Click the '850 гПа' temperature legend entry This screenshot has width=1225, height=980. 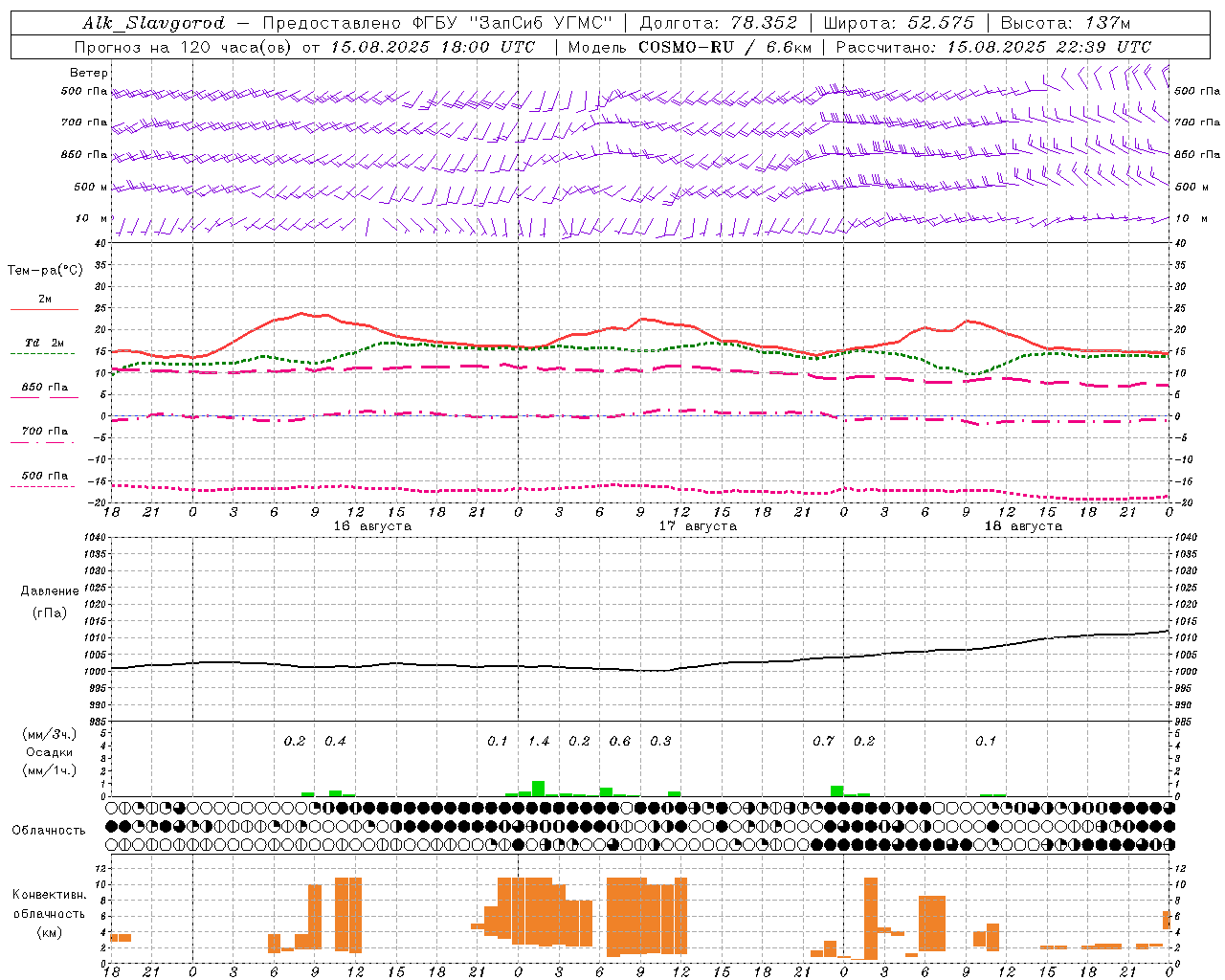(x=44, y=388)
